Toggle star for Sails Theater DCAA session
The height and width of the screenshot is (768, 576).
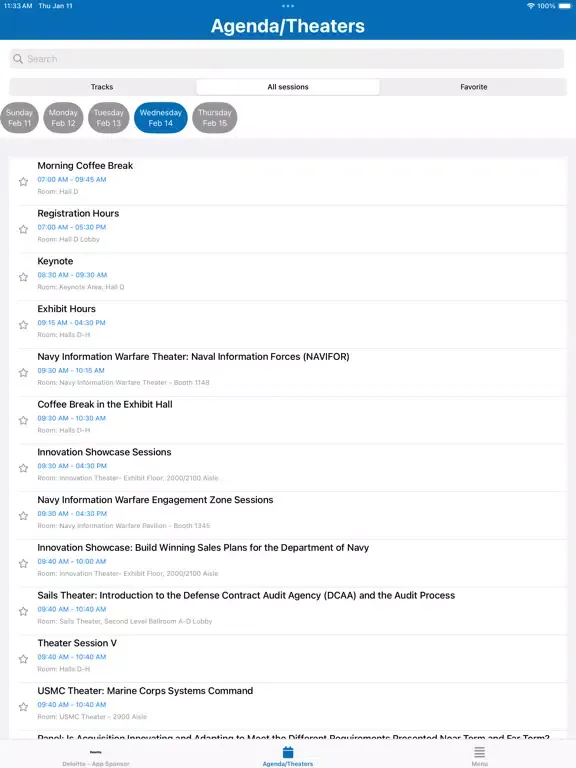(x=23, y=611)
